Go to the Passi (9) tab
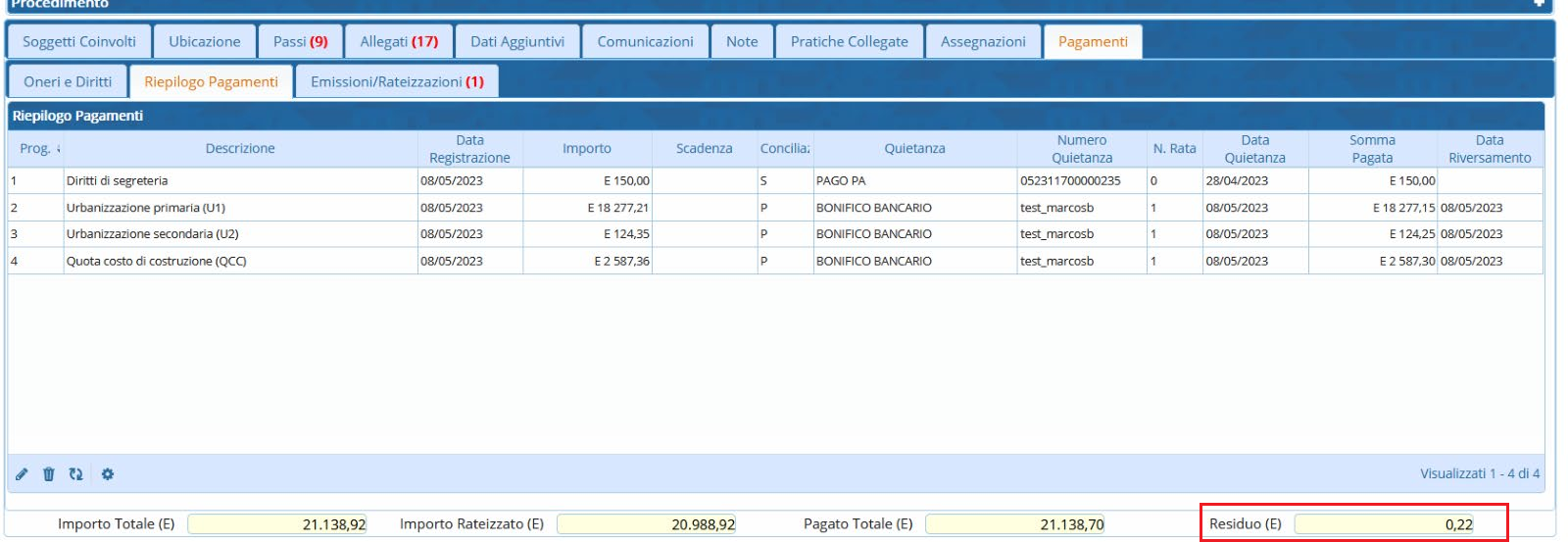This screenshot has height=542, width=1568. point(300,42)
